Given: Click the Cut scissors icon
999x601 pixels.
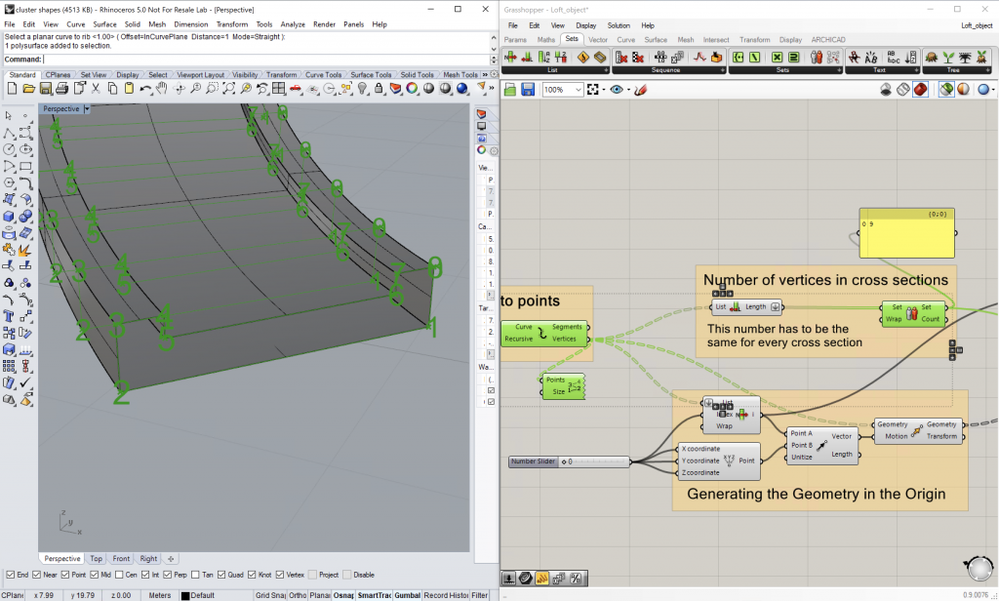Looking at the screenshot, I should pos(96,89).
